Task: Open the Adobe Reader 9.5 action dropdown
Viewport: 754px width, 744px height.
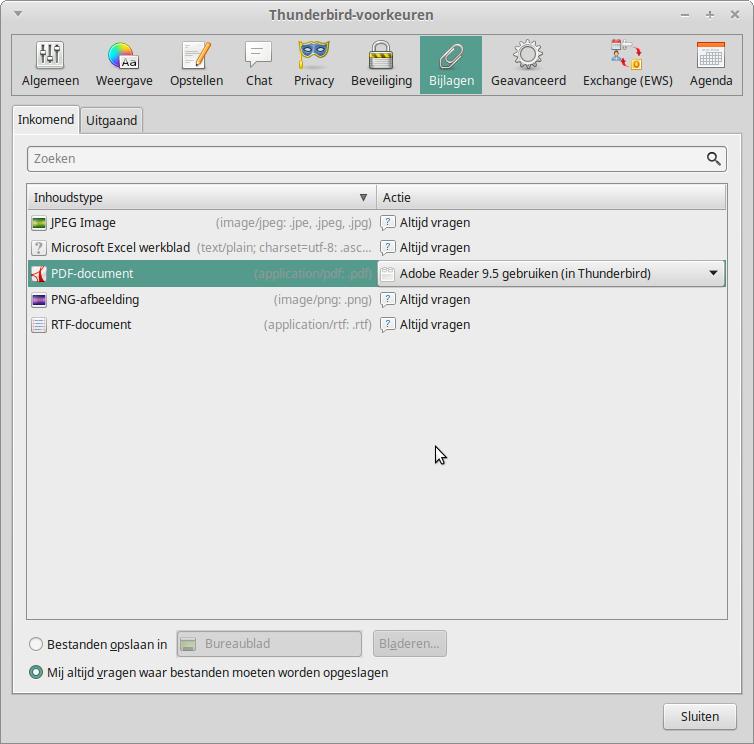Action: point(552,274)
